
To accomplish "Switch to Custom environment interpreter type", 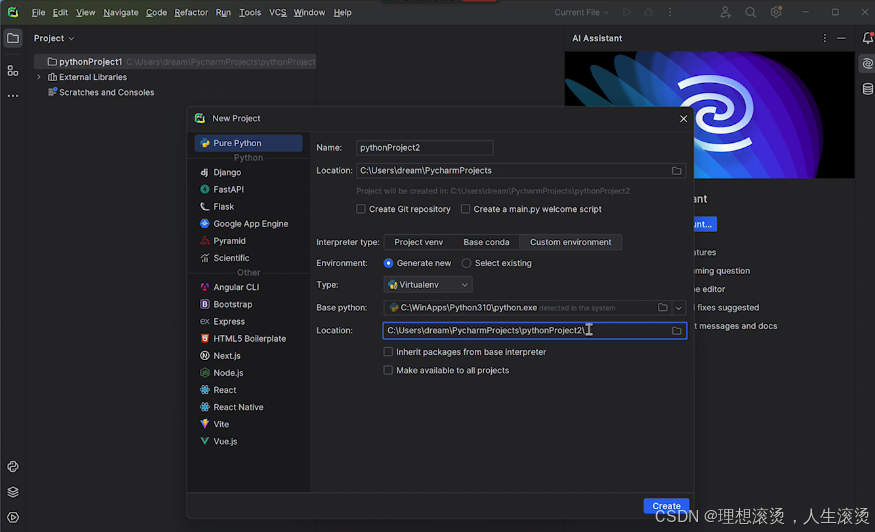I will click(x=570, y=242).
